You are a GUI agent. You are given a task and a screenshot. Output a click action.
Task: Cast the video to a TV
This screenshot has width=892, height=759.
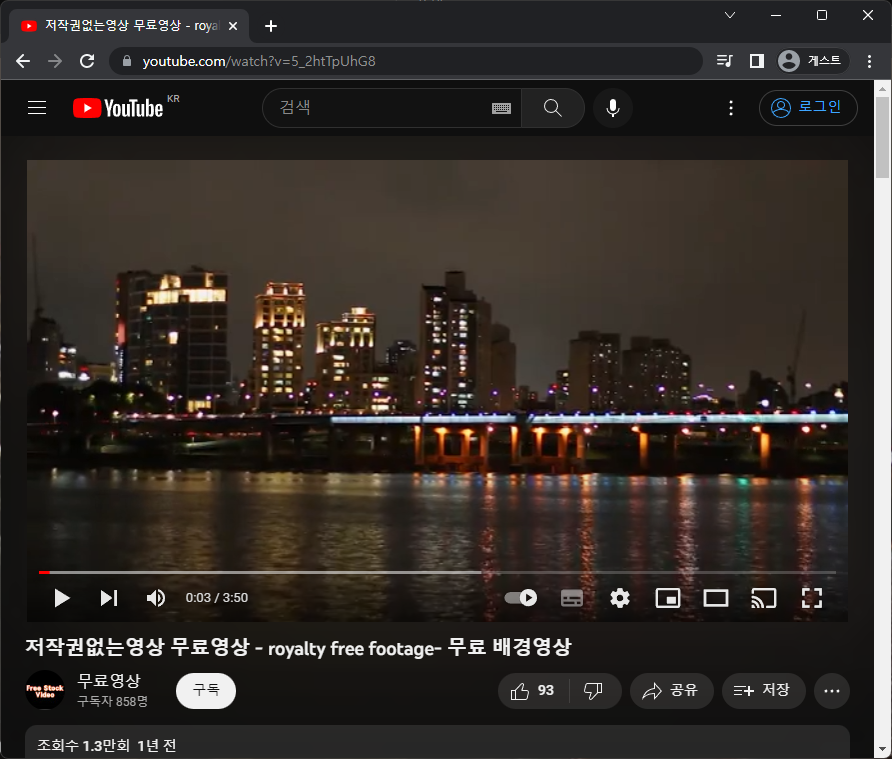pyautogui.click(x=763, y=597)
